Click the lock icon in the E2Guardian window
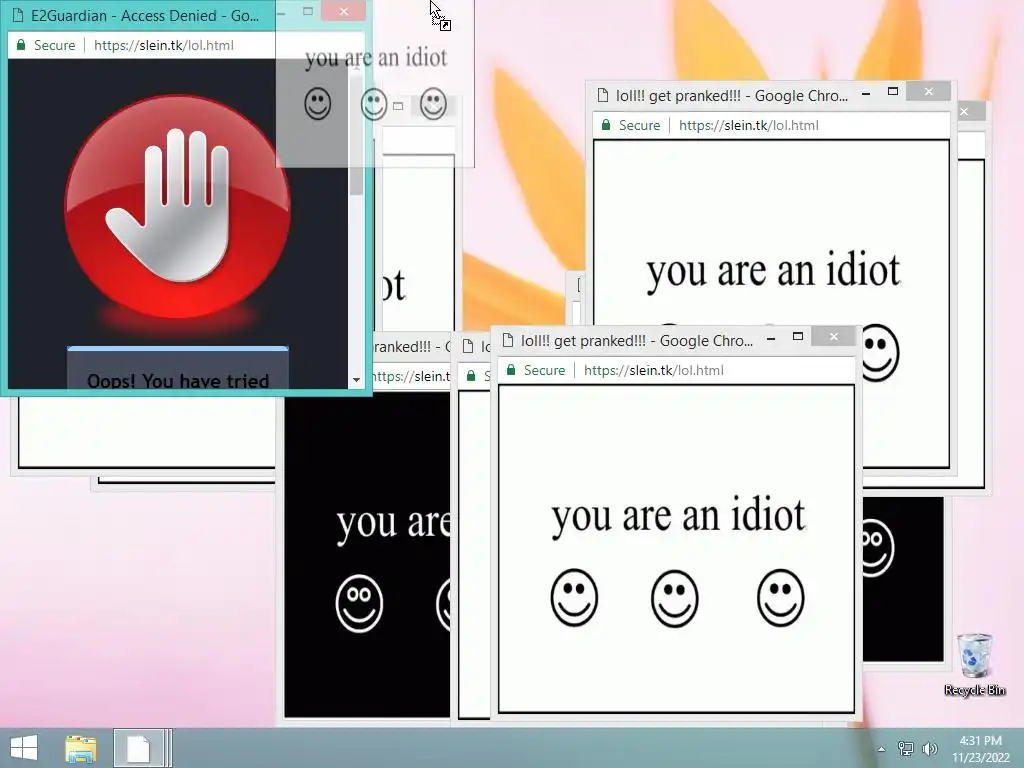1024x768 pixels. (x=21, y=45)
